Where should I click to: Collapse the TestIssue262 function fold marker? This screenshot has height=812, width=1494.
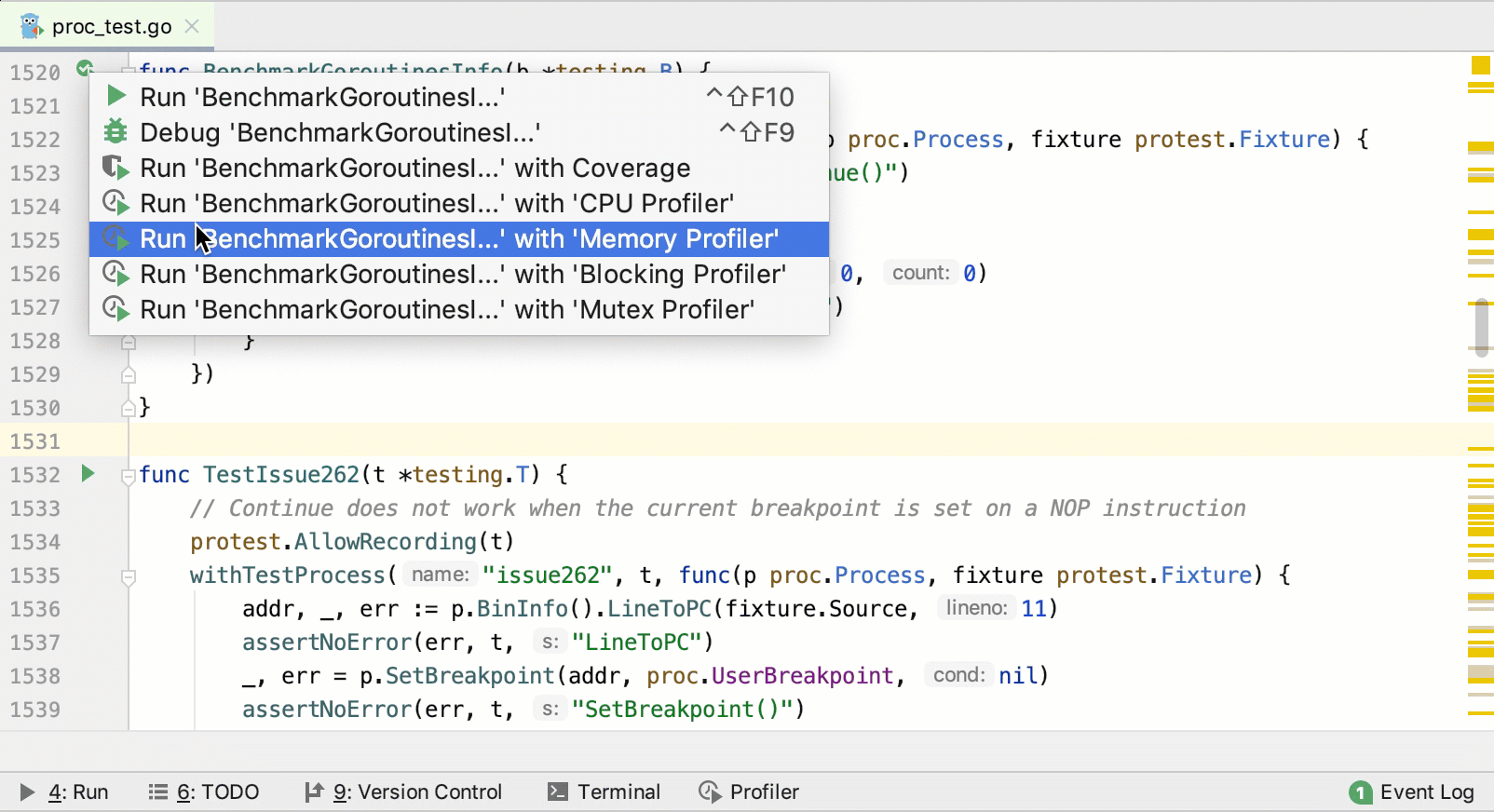(x=129, y=476)
